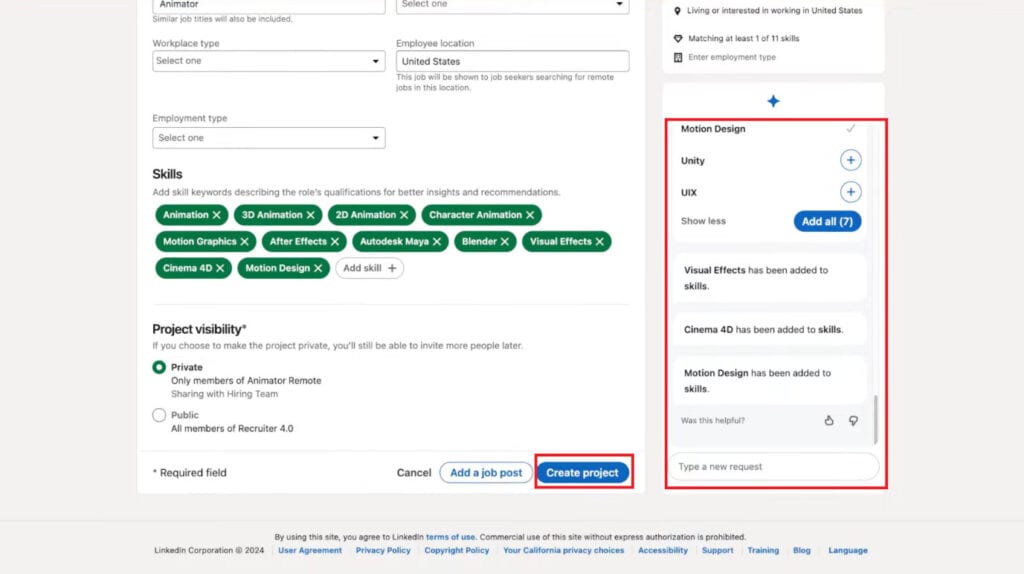
Task: Open Your California privacy choices link
Action: 564,550
